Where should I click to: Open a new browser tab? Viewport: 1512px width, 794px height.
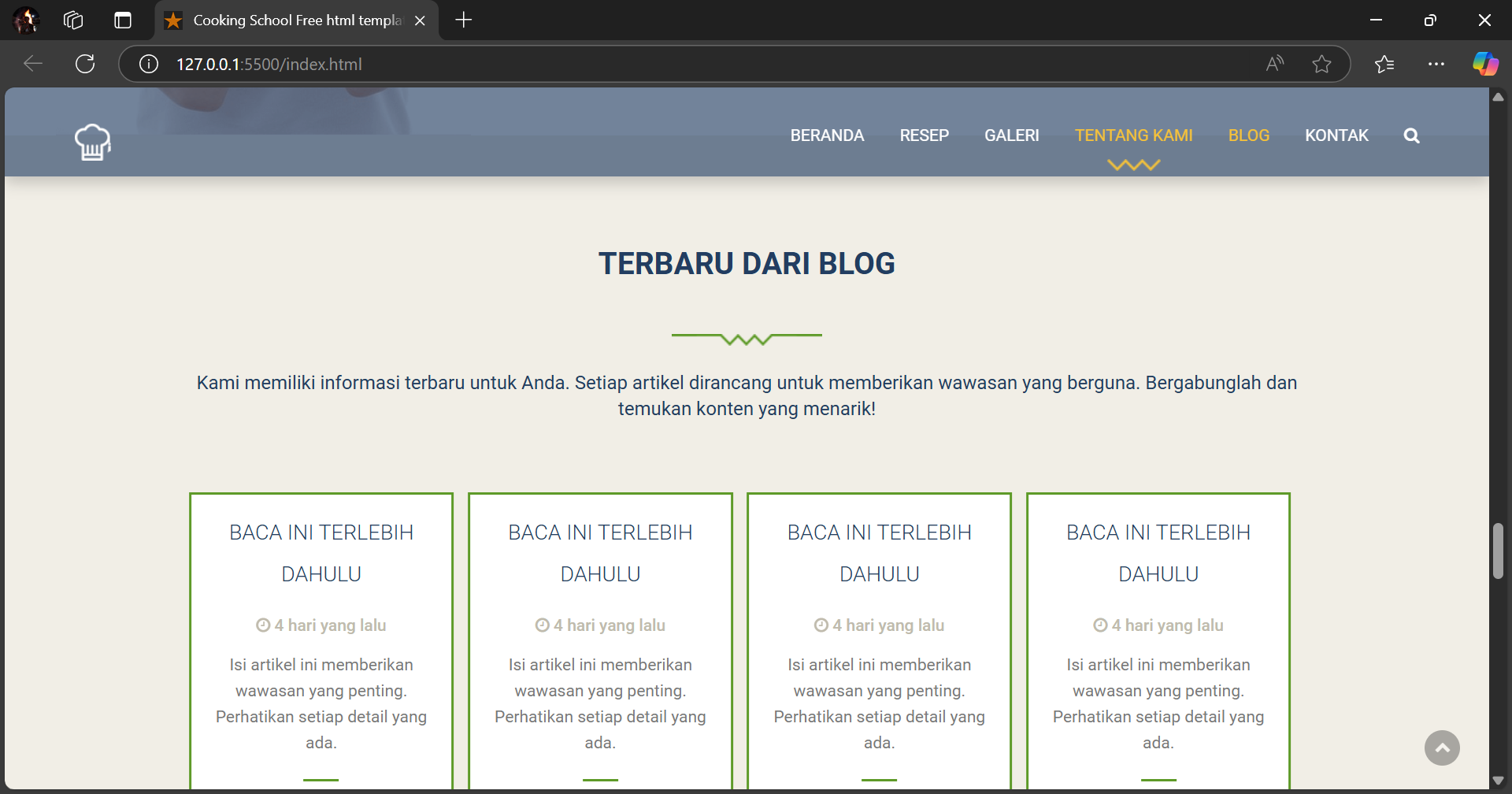(x=464, y=20)
